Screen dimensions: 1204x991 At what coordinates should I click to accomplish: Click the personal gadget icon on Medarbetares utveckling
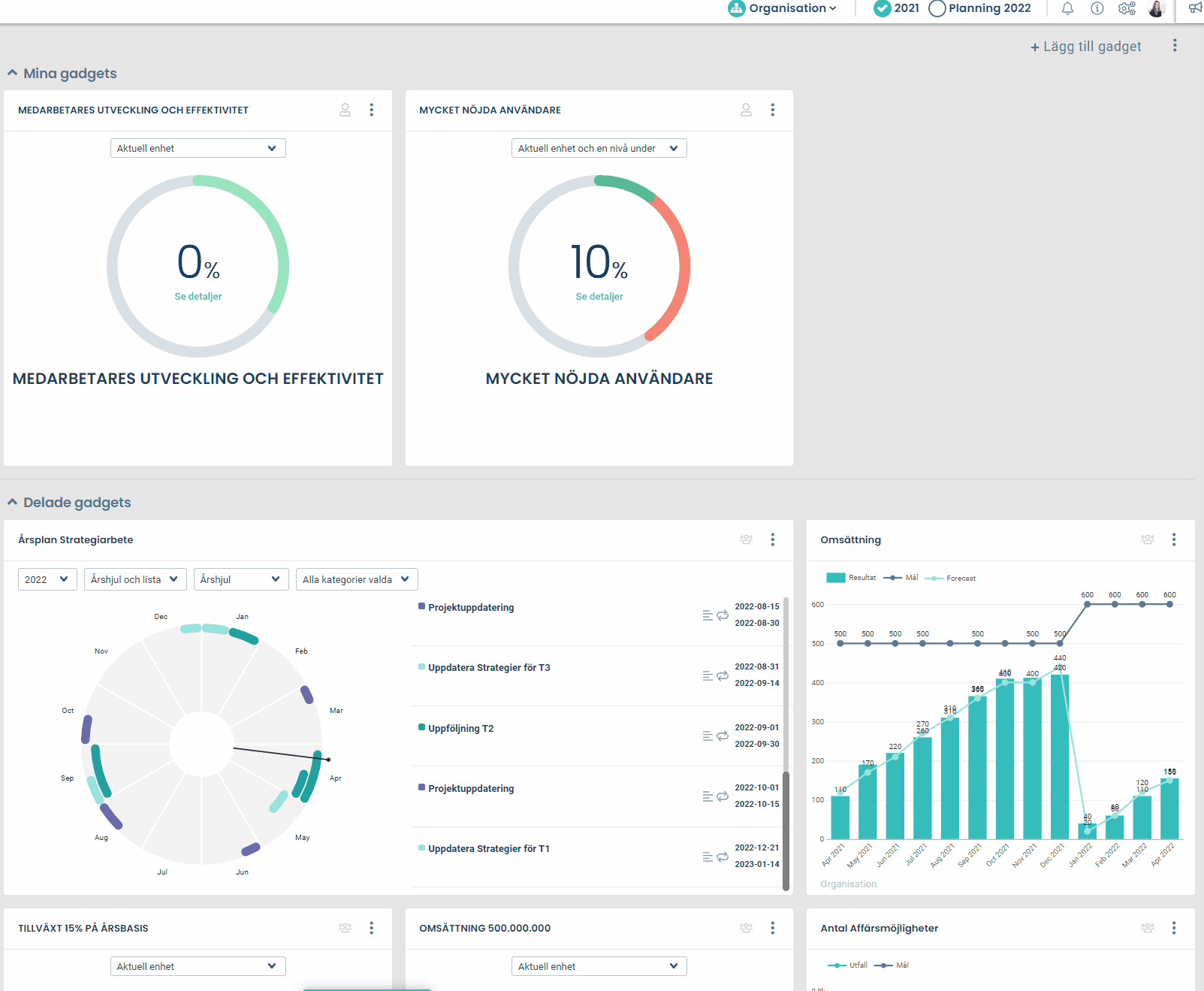click(x=345, y=110)
